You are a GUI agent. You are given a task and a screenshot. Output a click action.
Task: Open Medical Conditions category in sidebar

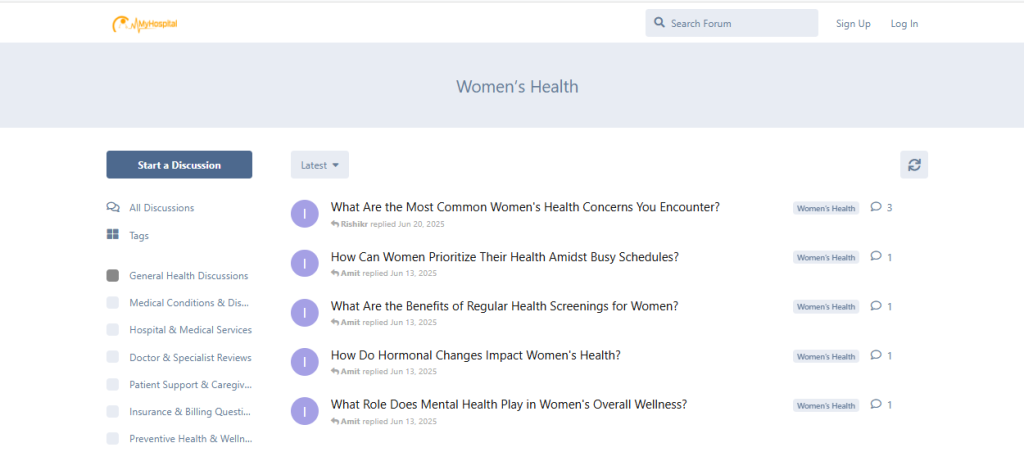point(189,302)
